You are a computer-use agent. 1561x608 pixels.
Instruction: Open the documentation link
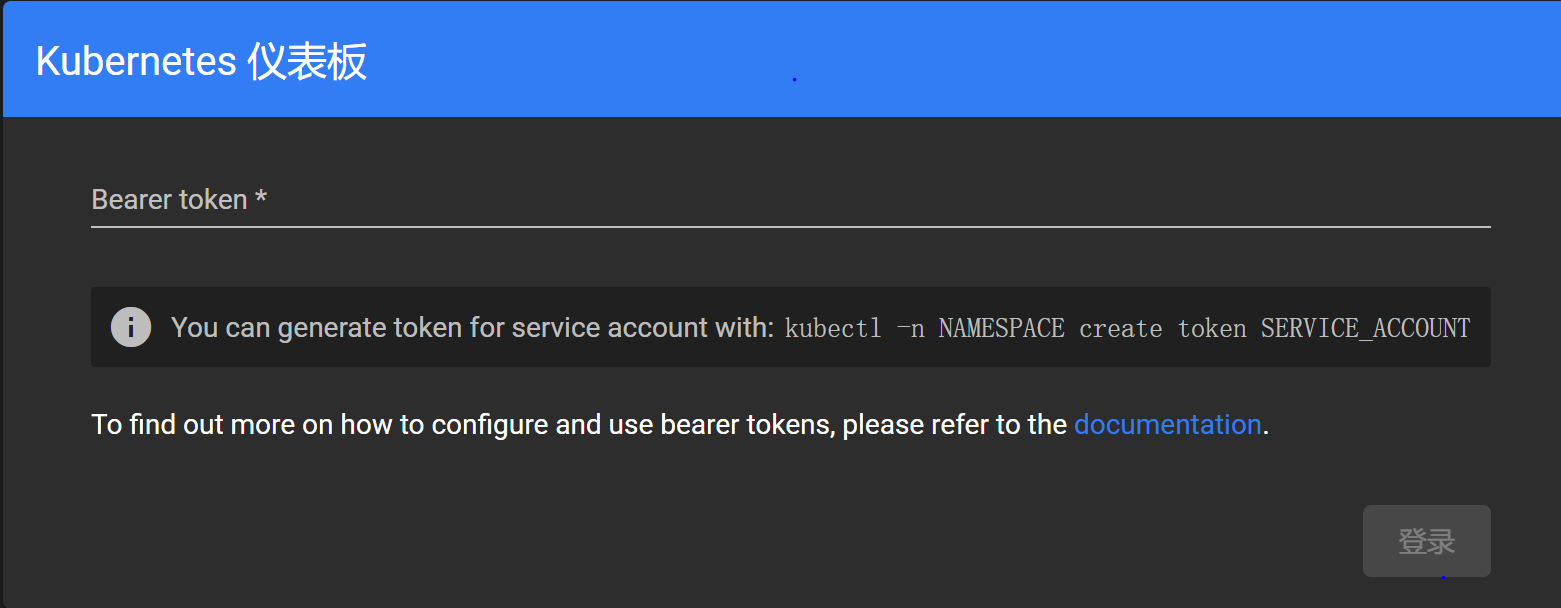1167,425
